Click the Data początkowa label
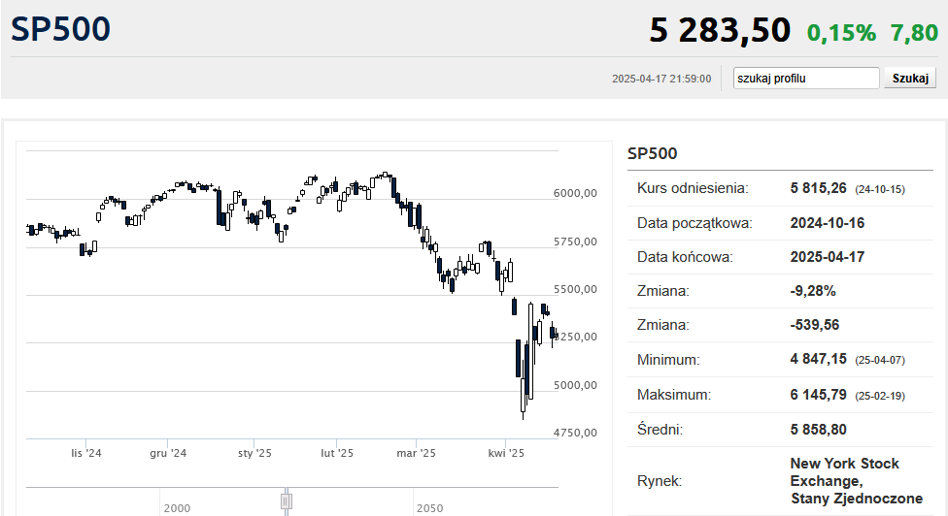The image size is (948, 516). [x=695, y=223]
